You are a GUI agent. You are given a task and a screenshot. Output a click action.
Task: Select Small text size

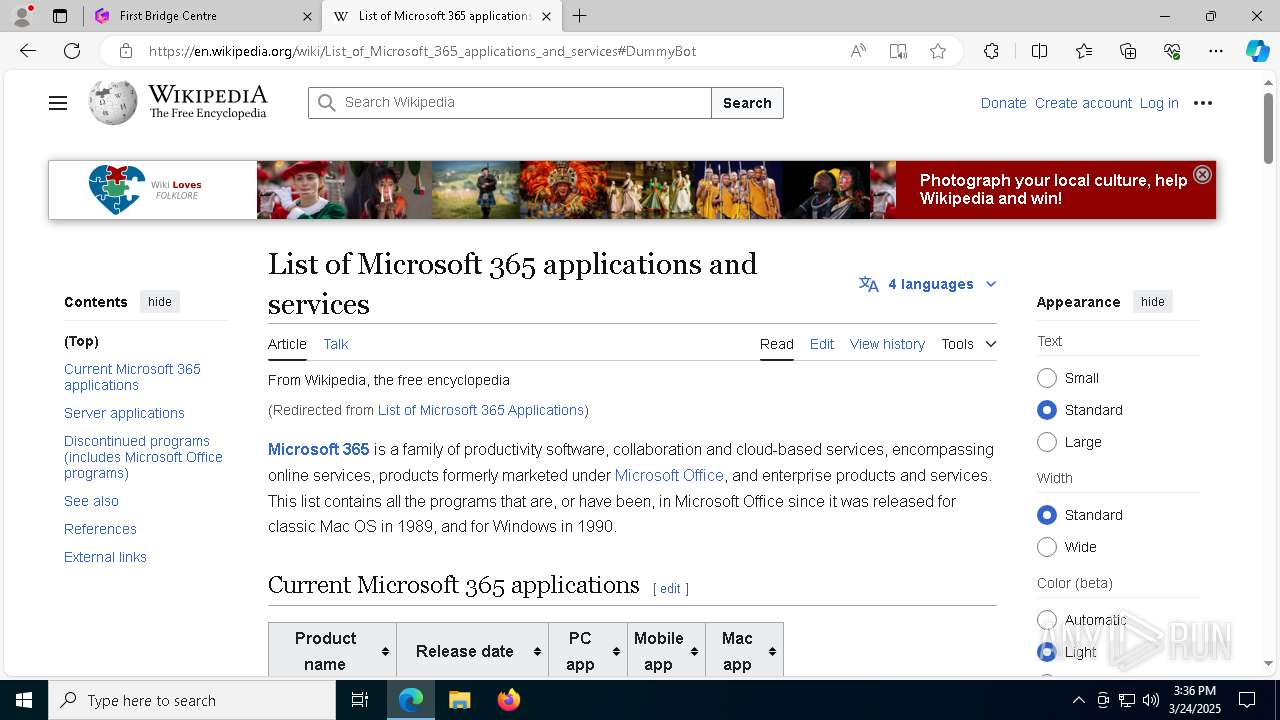coord(1047,378)
